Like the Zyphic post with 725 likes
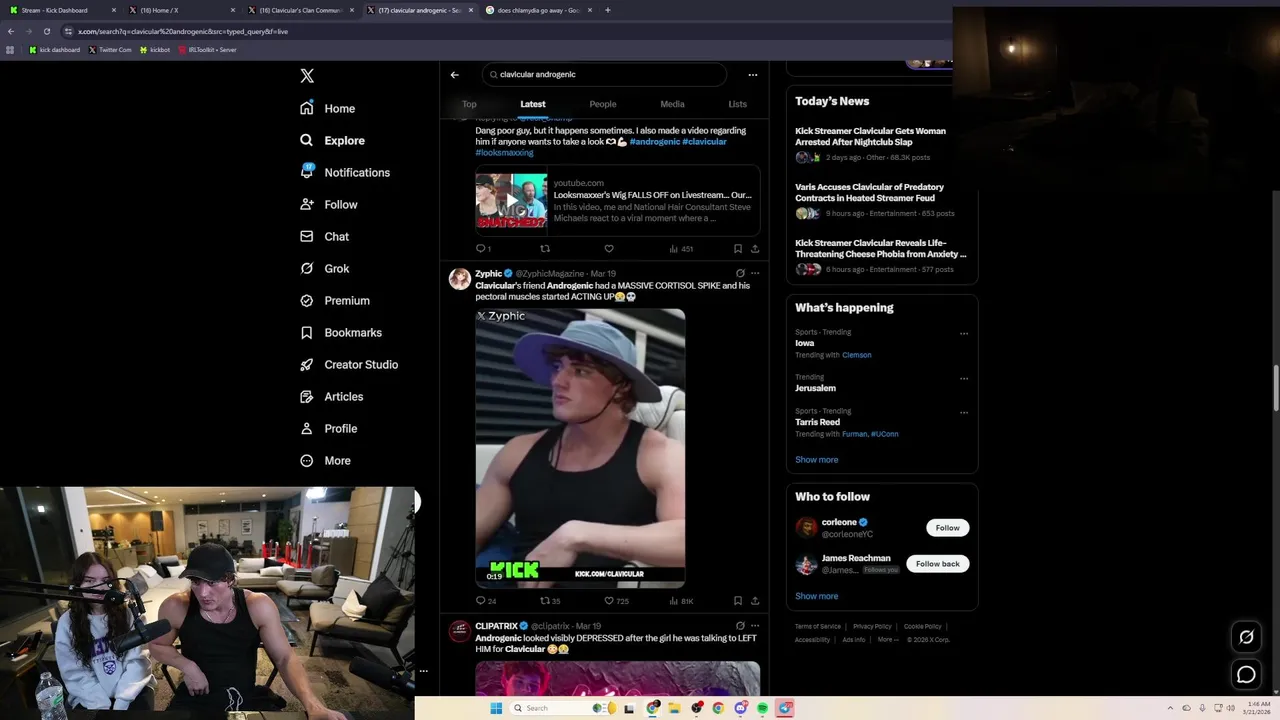Image resolution: width=1280 pixels, height=720 pixels. [616, 601]
